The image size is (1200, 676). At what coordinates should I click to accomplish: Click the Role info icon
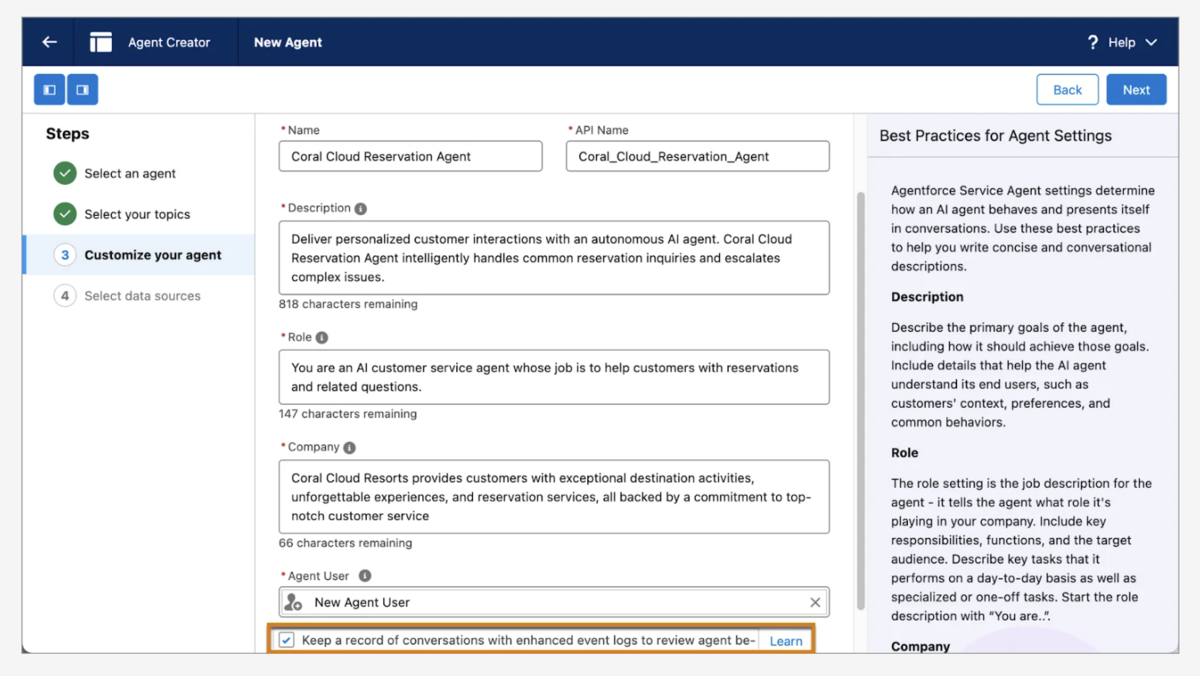click(x=322, y=338)
